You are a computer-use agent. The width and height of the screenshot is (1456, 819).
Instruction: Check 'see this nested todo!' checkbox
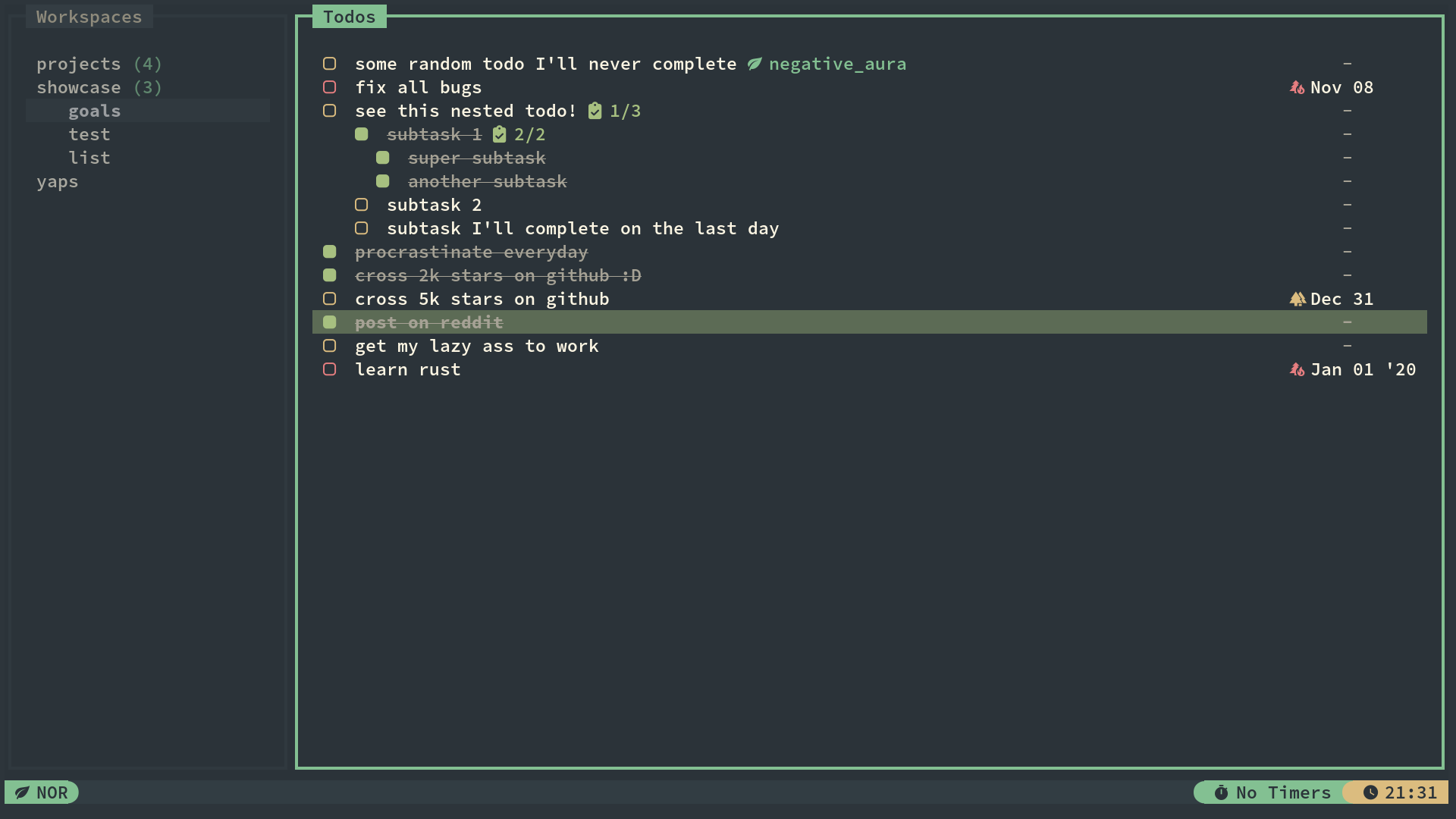pos(329,111)
